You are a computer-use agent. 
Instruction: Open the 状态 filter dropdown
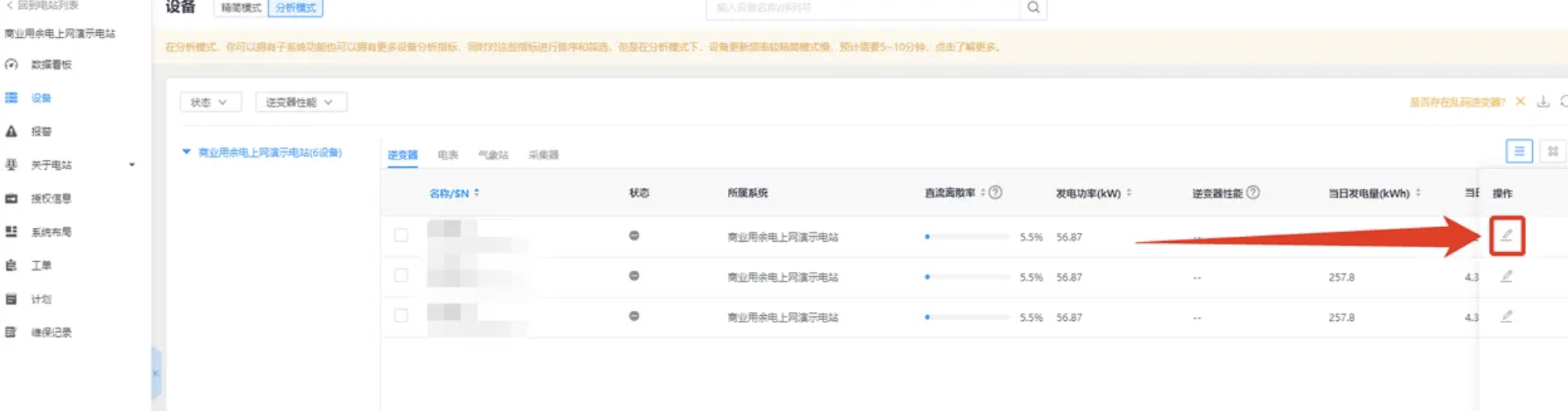210,102
